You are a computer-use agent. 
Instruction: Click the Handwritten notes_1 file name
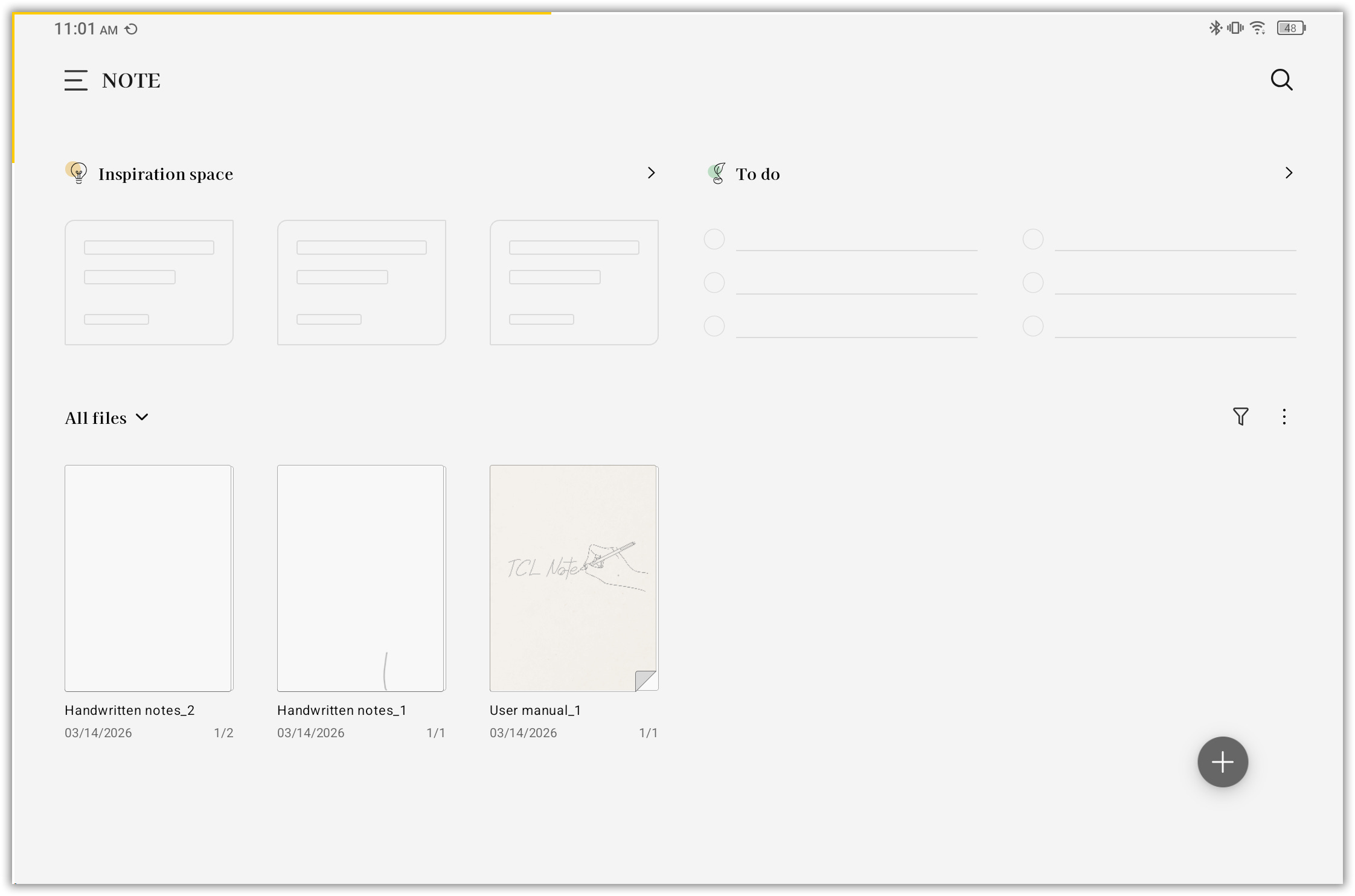click(342, 711)
